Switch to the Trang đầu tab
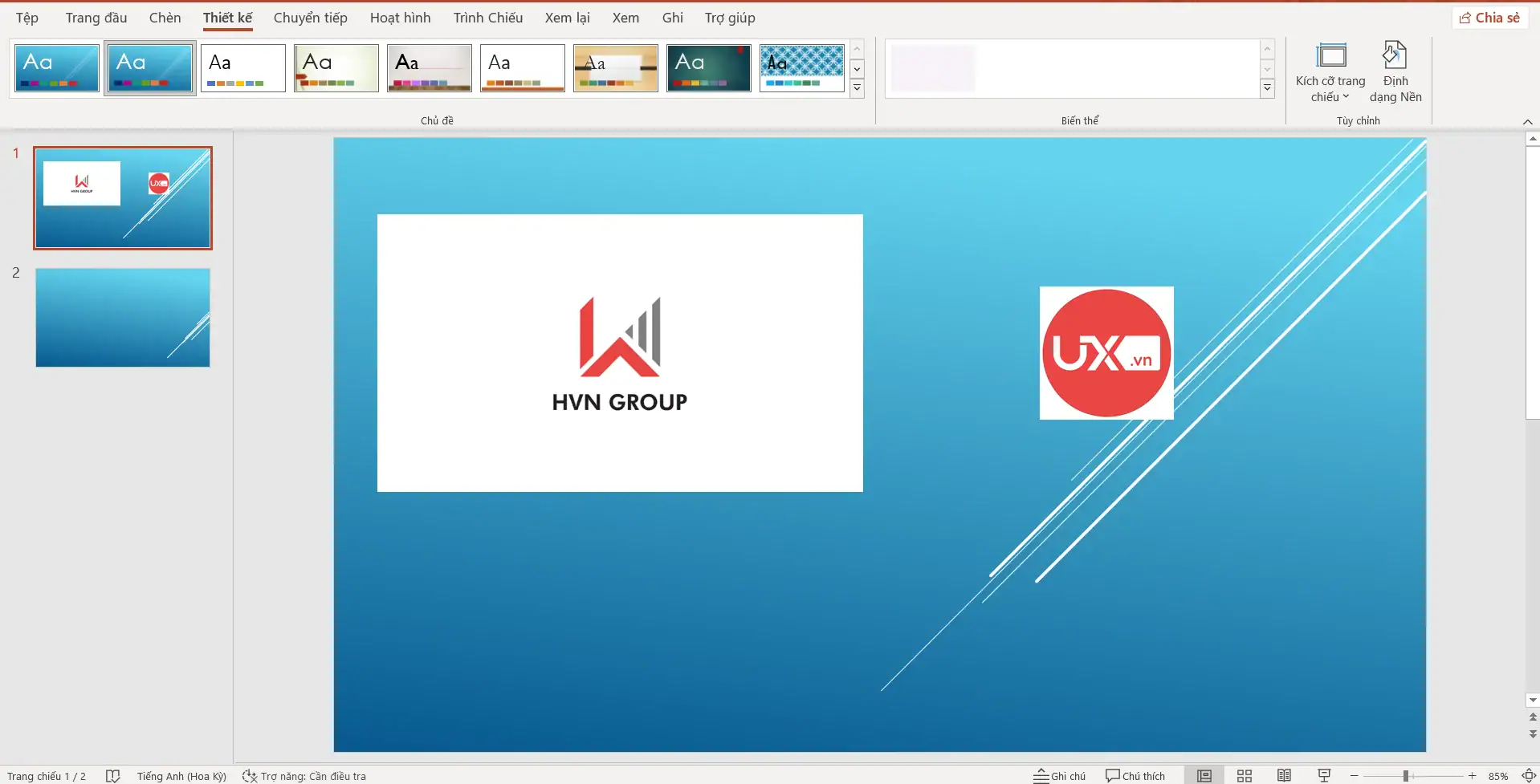Viewport: 1540px width, 784px height. click(x=96, y=18)
